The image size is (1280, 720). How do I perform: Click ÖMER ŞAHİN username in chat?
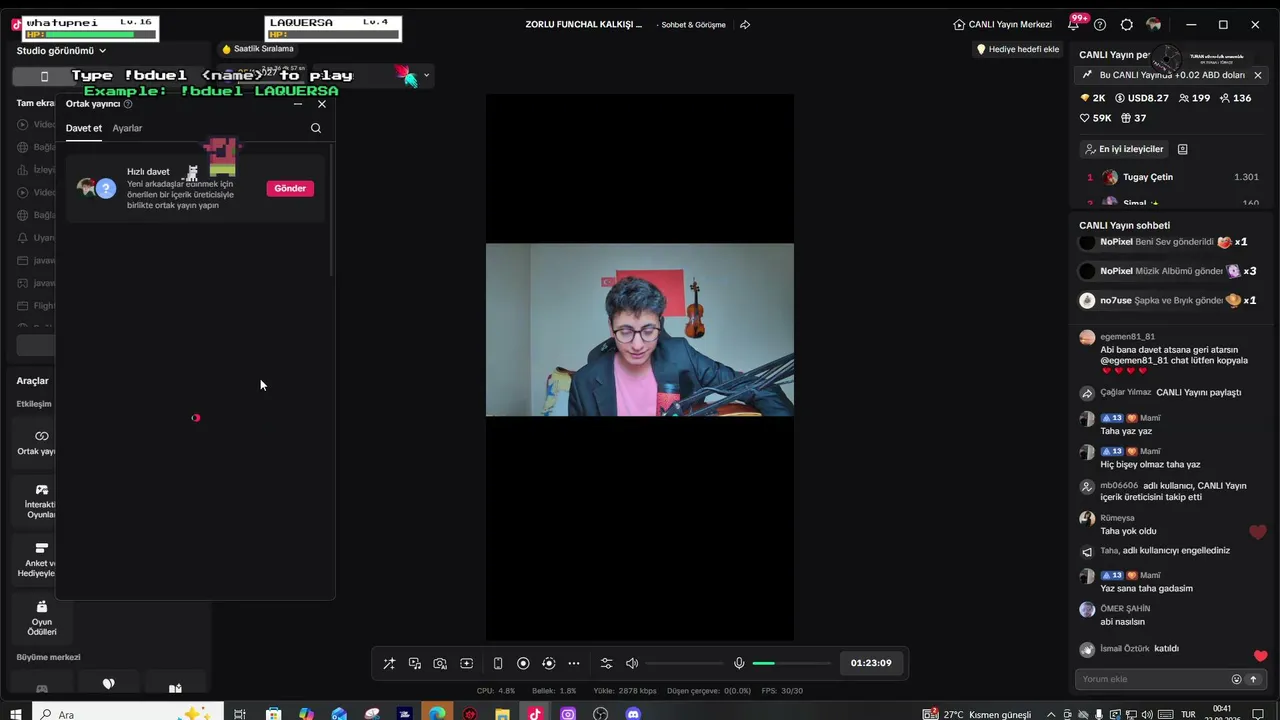point(1125,609)
